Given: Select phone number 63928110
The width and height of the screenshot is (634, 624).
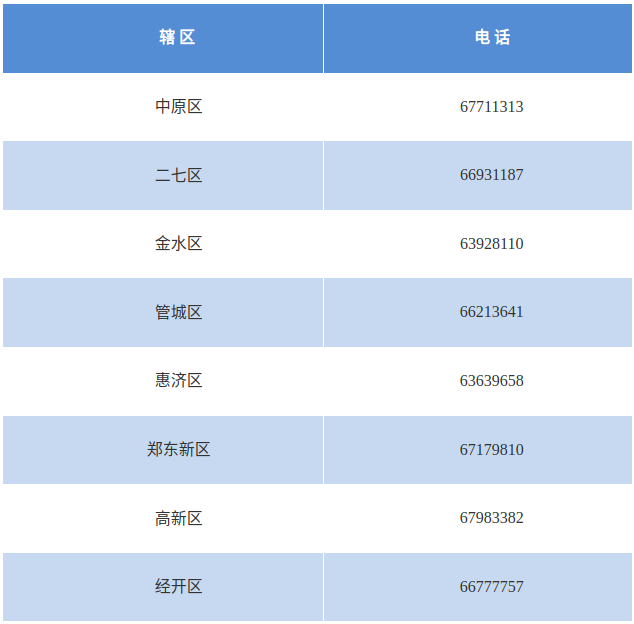Looking at the screenshot, I should coord(491,244).
